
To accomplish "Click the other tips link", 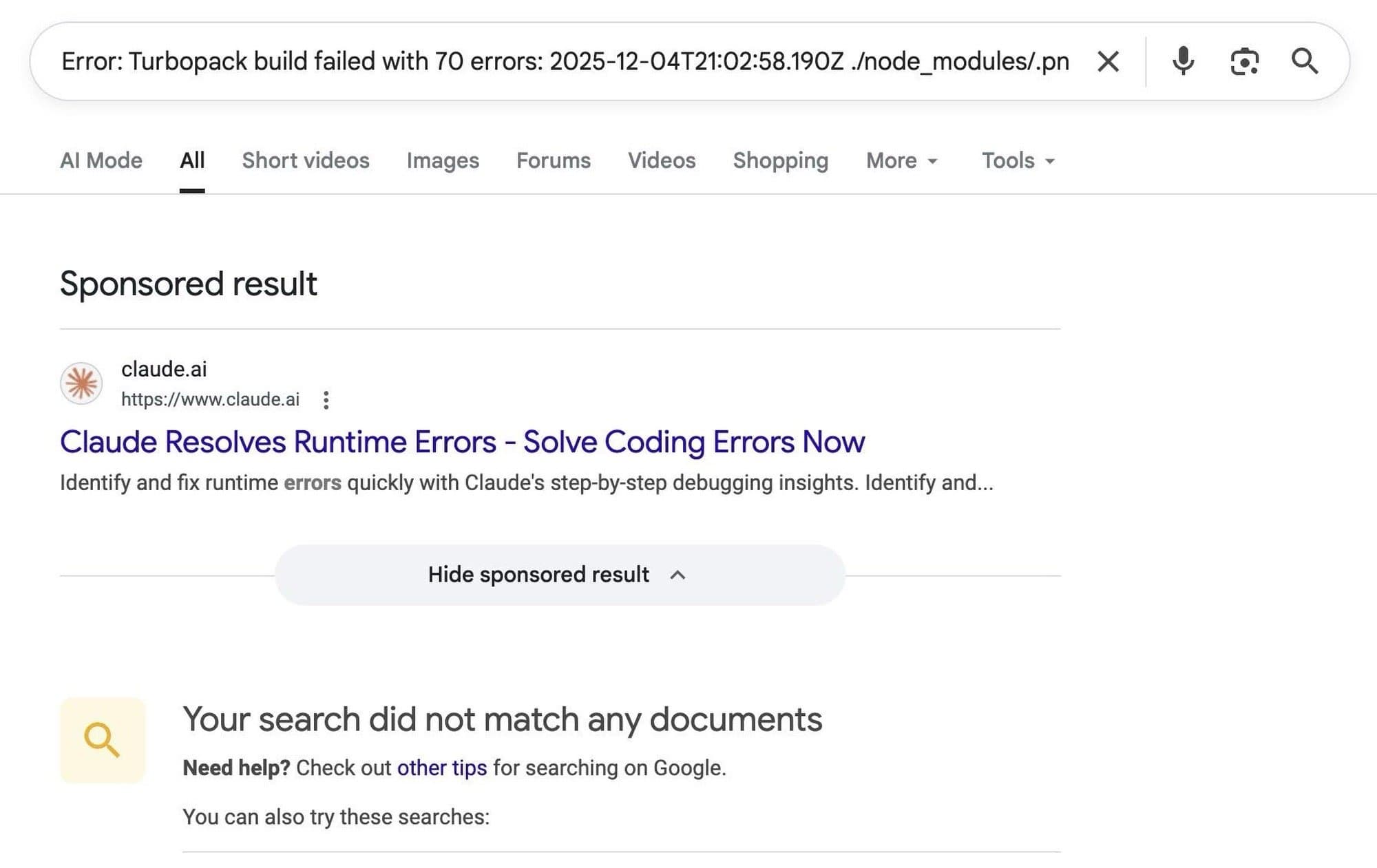I will coord(441,768).
